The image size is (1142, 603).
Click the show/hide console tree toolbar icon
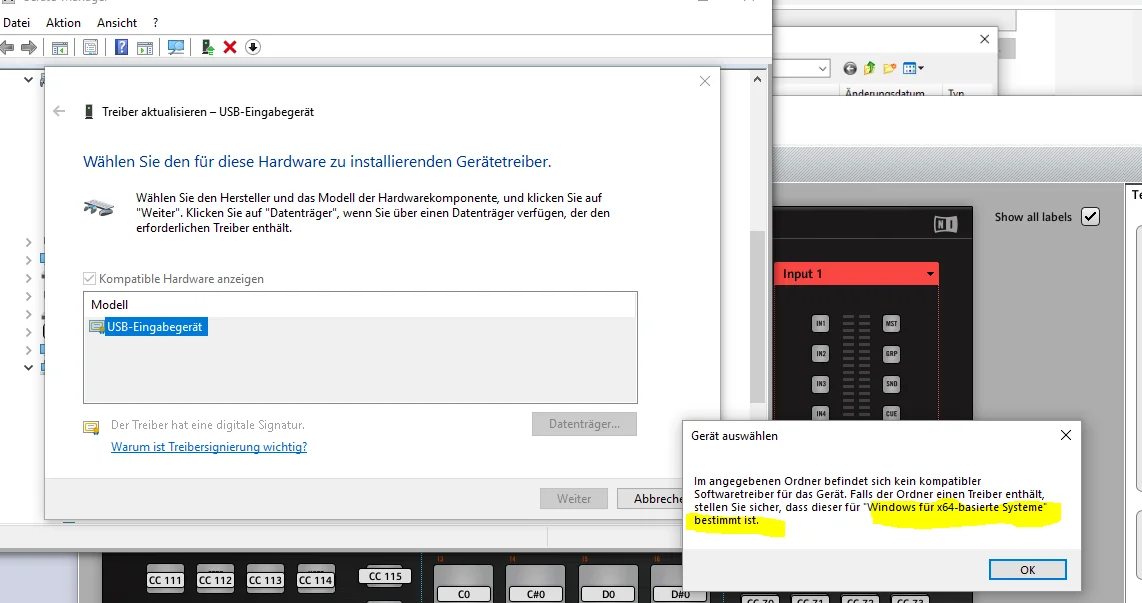click(x=60, y=47)
